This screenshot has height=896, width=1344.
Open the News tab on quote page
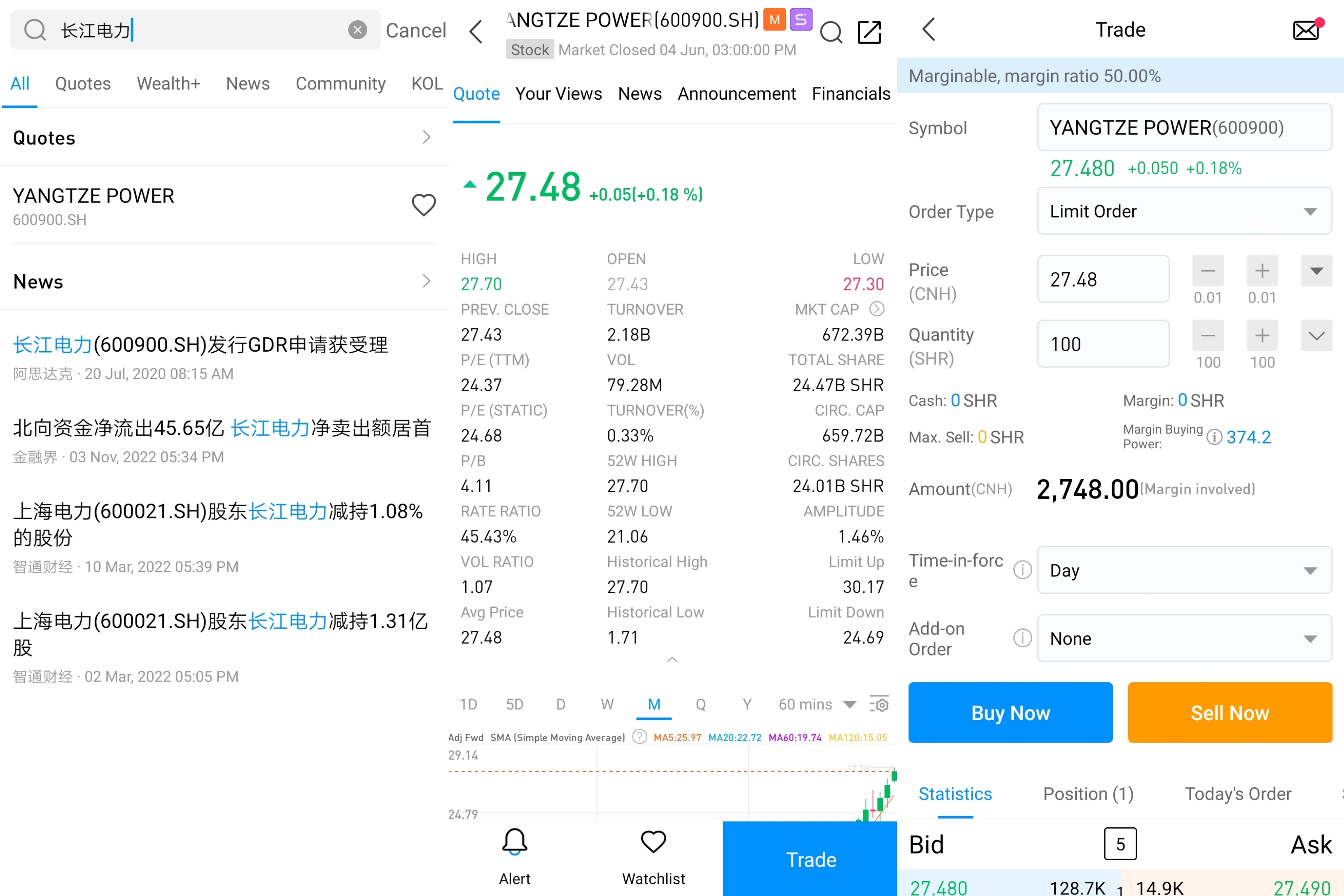tap(639, 94)
